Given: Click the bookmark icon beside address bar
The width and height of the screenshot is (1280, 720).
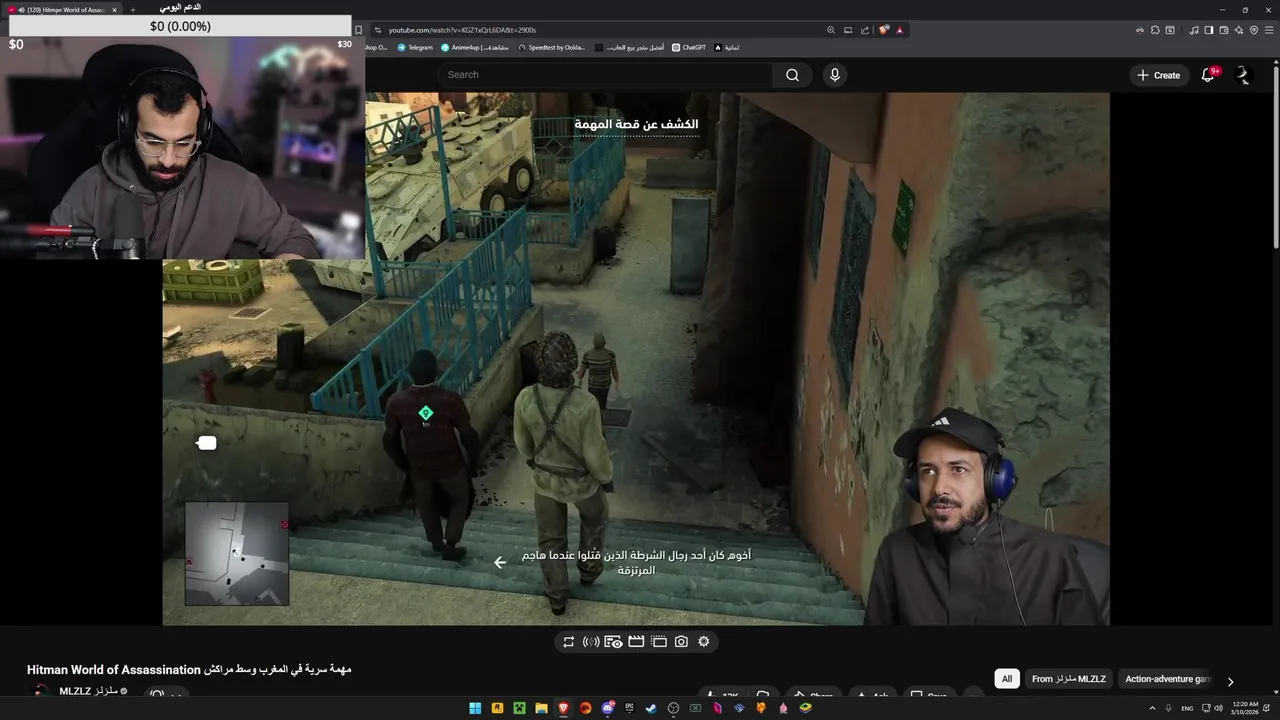Looking at the screenshot, I should [x=358, y=30].
